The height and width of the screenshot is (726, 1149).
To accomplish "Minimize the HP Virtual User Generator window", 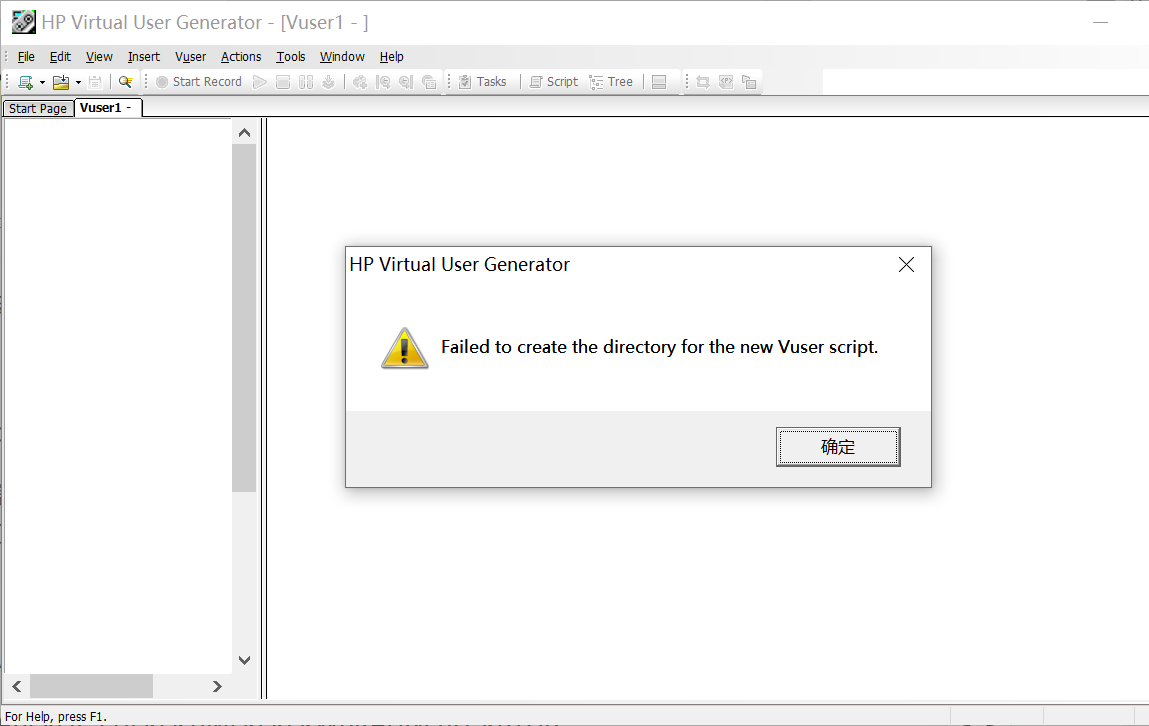I will pos(1101,22).
